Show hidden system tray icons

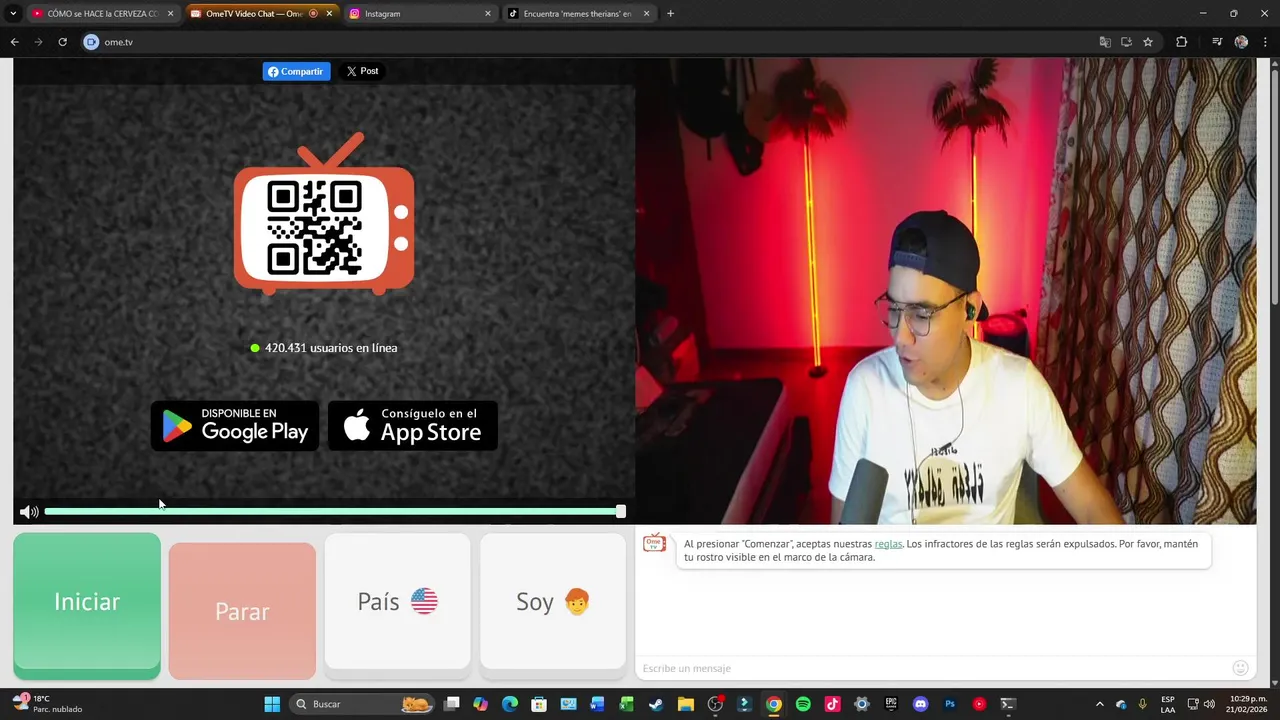(1100, 704)
